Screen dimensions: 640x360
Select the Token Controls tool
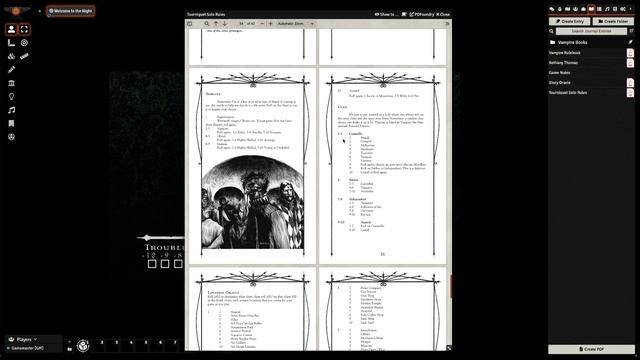(11, 29)
